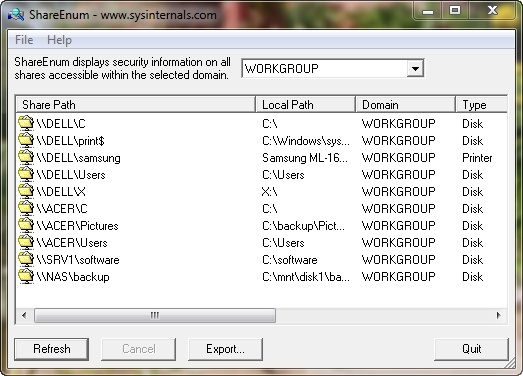Screen dimensions: 523x376
Task: Open the File menu
Action: coord(24,40)
